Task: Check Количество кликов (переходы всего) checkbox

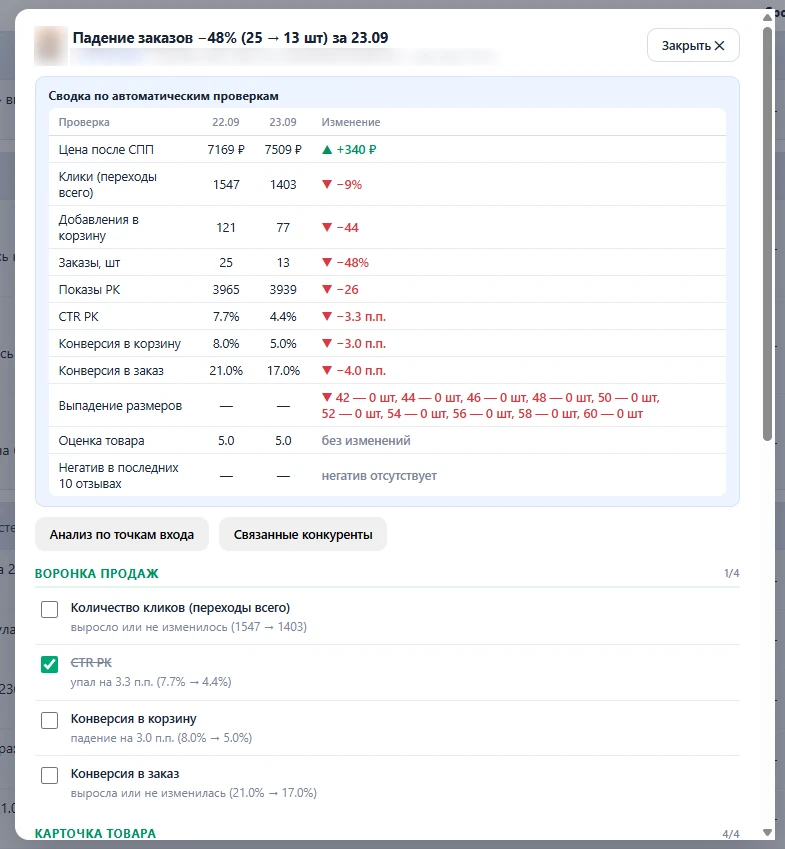Action: 49,609
